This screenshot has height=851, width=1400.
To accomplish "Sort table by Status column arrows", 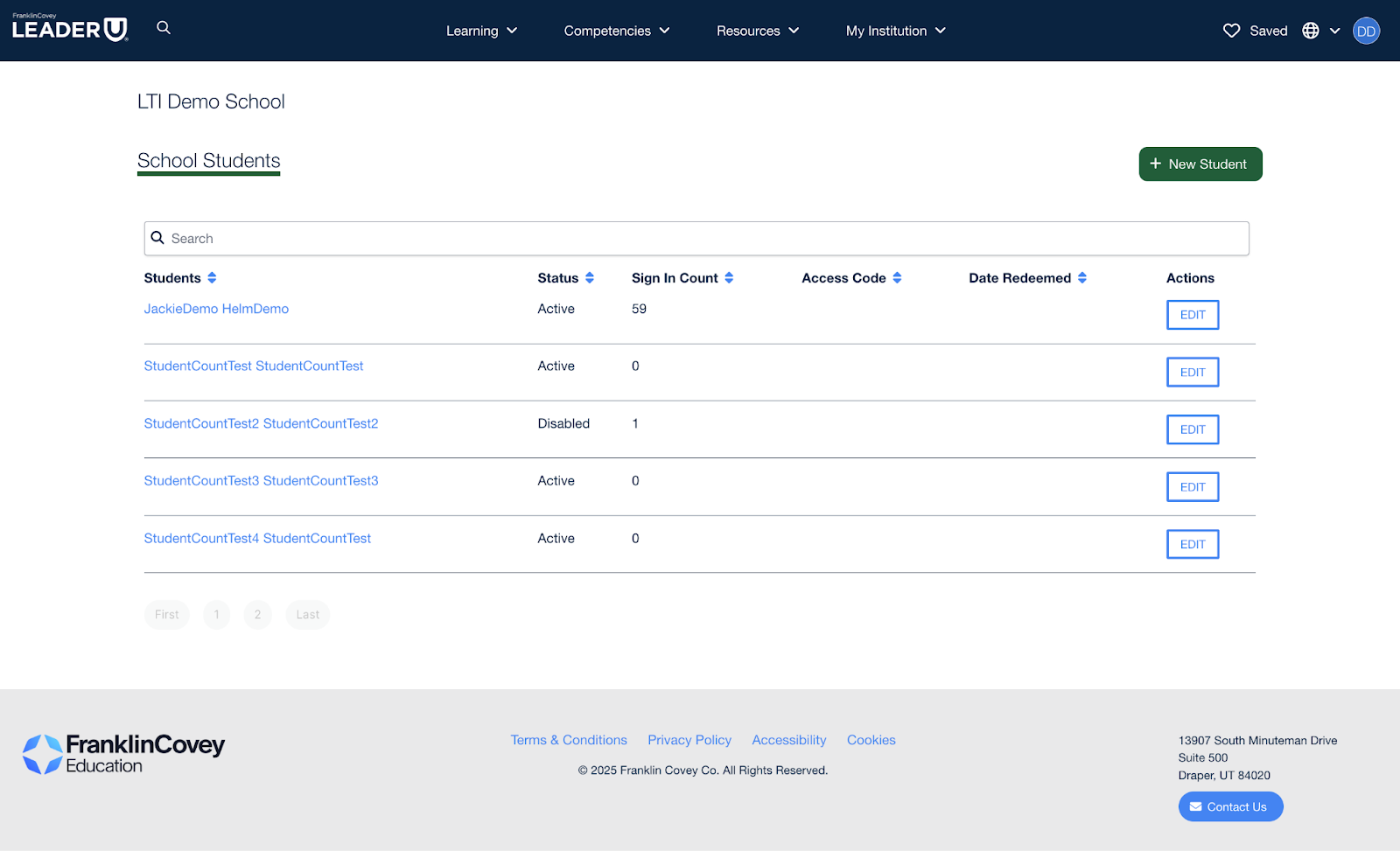I will click(590, 278).
